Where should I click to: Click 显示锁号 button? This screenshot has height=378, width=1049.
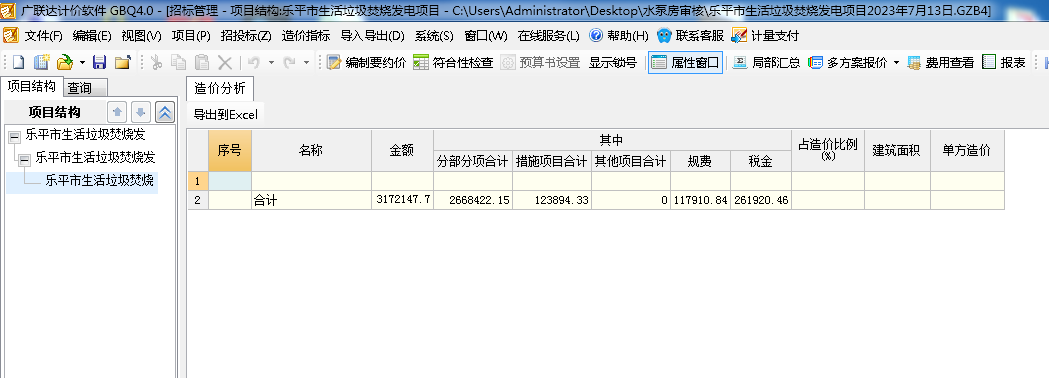click(613, 63)
